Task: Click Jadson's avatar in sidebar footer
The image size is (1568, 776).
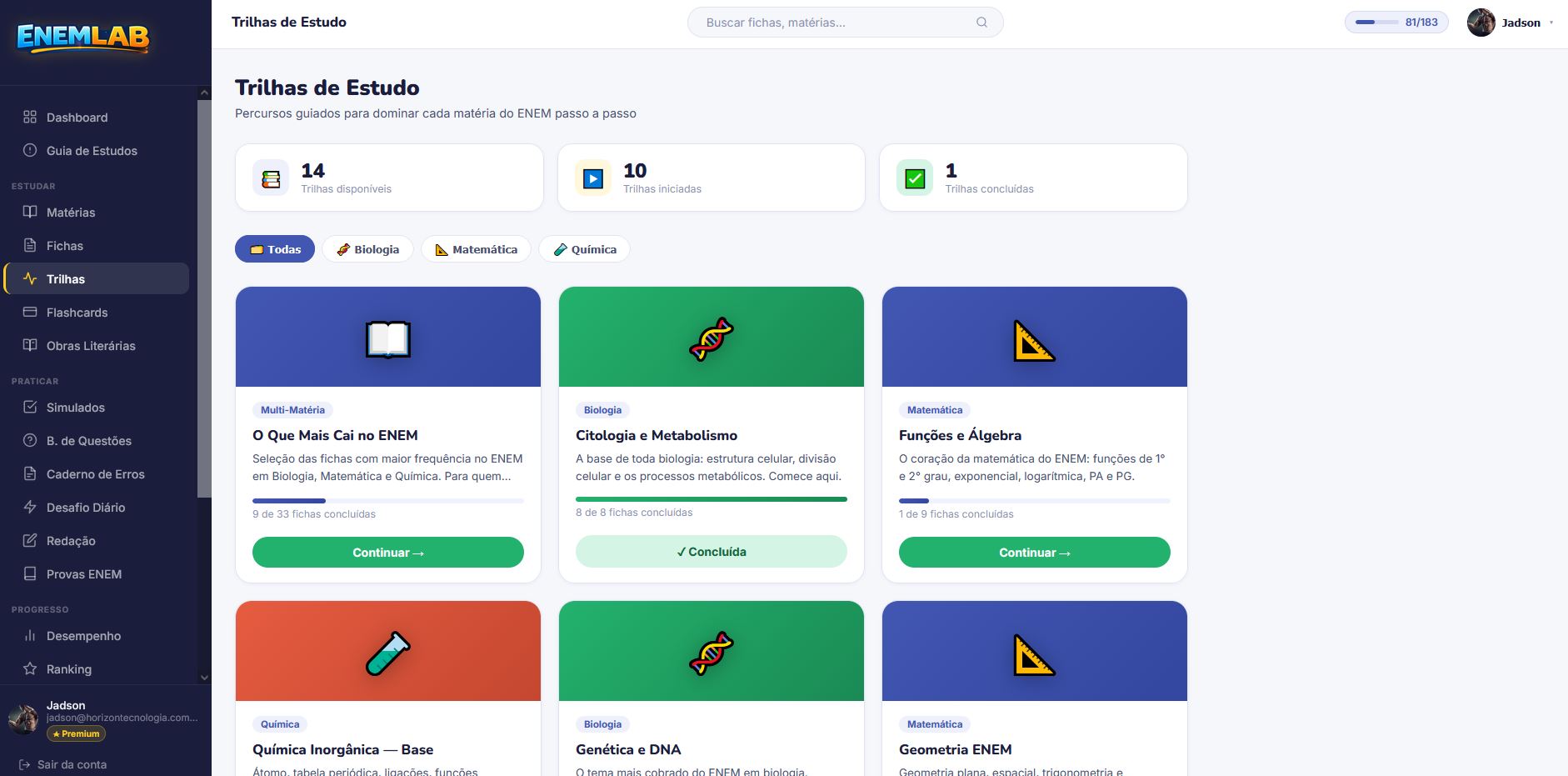Action: click(23, 718)
